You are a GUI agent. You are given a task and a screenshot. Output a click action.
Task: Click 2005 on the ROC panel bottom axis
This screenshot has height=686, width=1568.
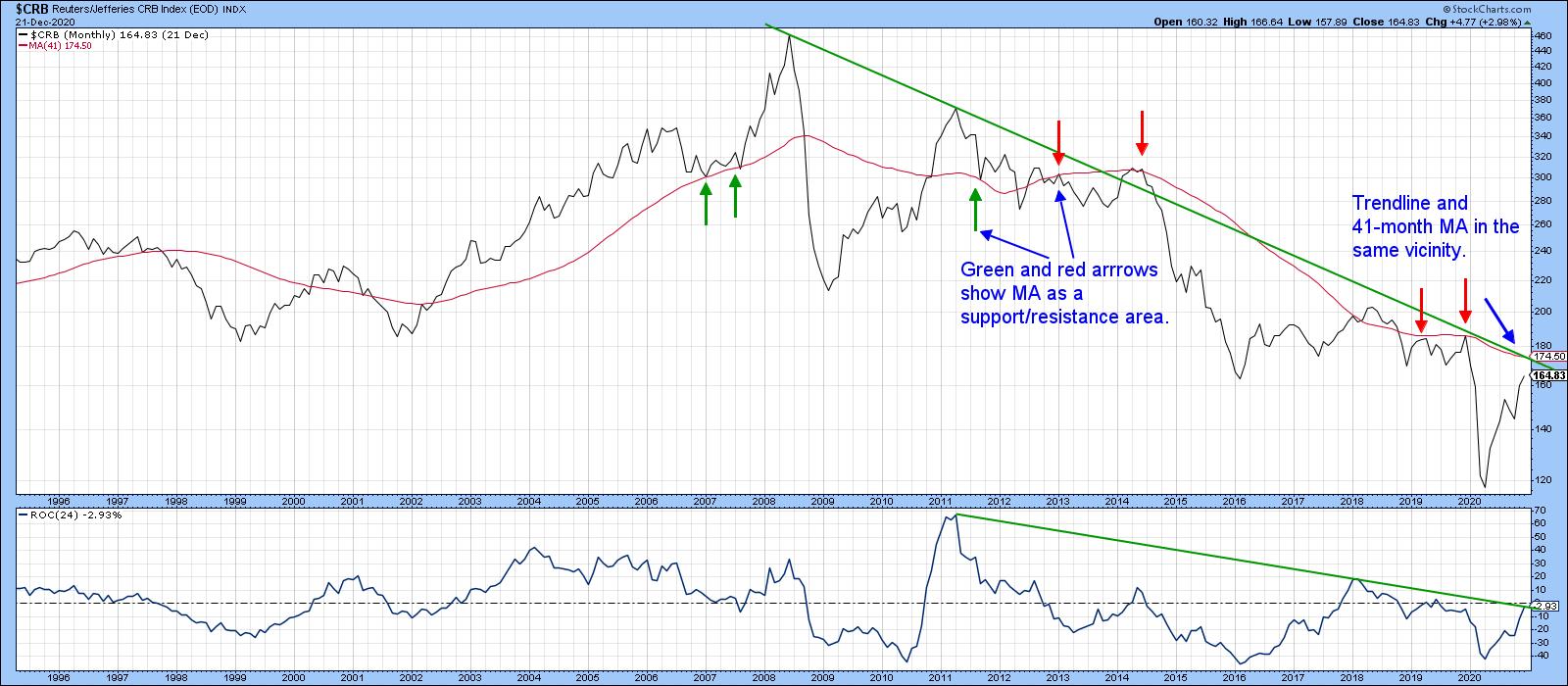click(x=588, y=677)
